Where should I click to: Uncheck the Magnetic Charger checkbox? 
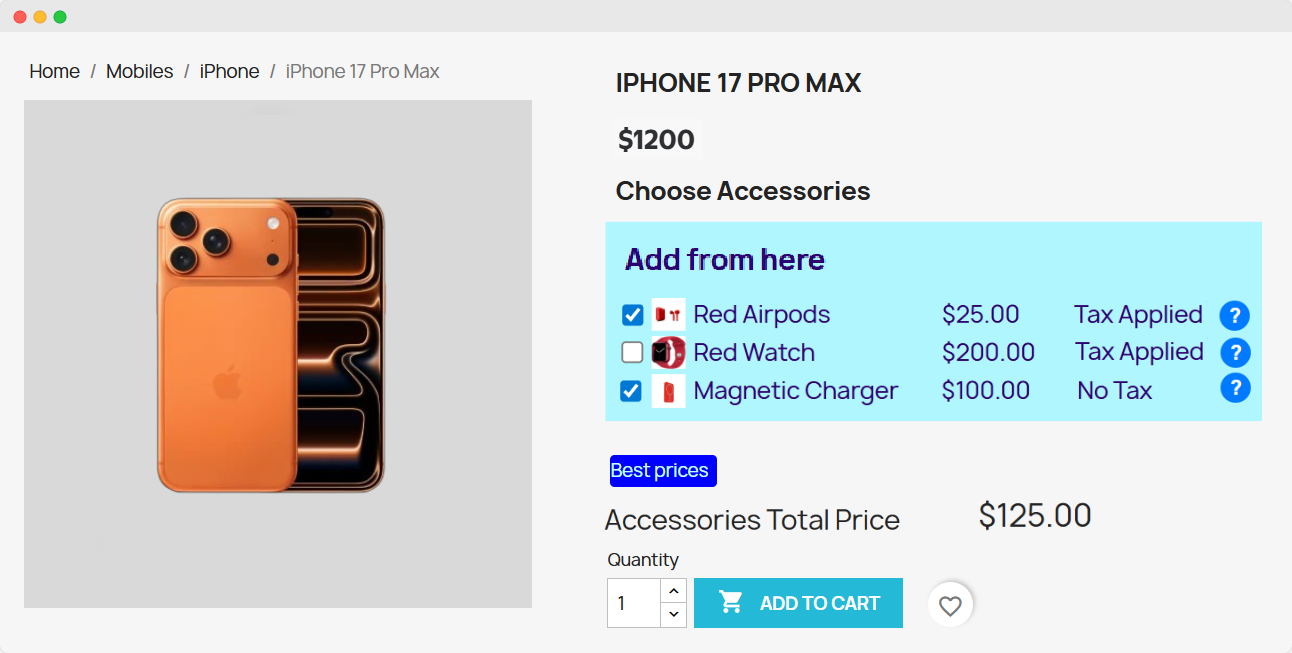[x=631, y=391]
